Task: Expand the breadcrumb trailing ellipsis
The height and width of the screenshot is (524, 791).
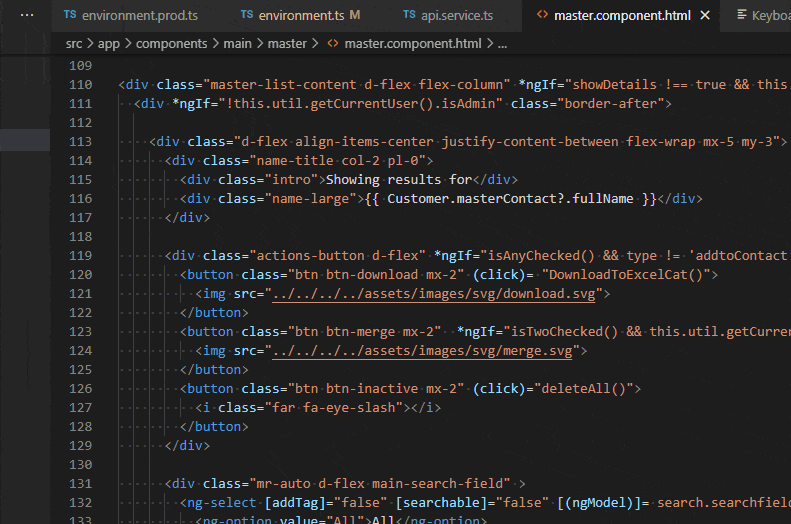Action: point(502,45)
